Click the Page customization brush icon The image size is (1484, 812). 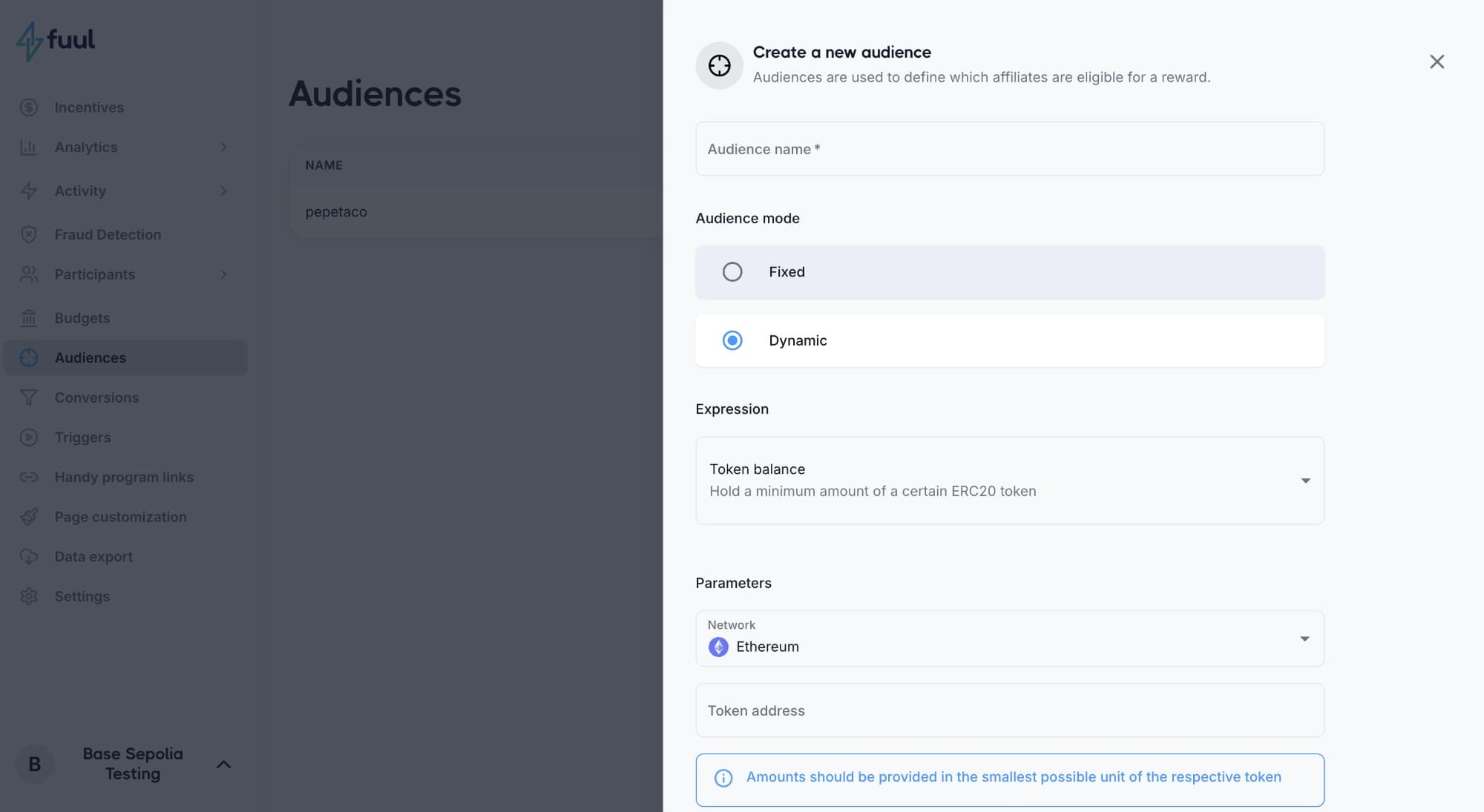[29, 517]
